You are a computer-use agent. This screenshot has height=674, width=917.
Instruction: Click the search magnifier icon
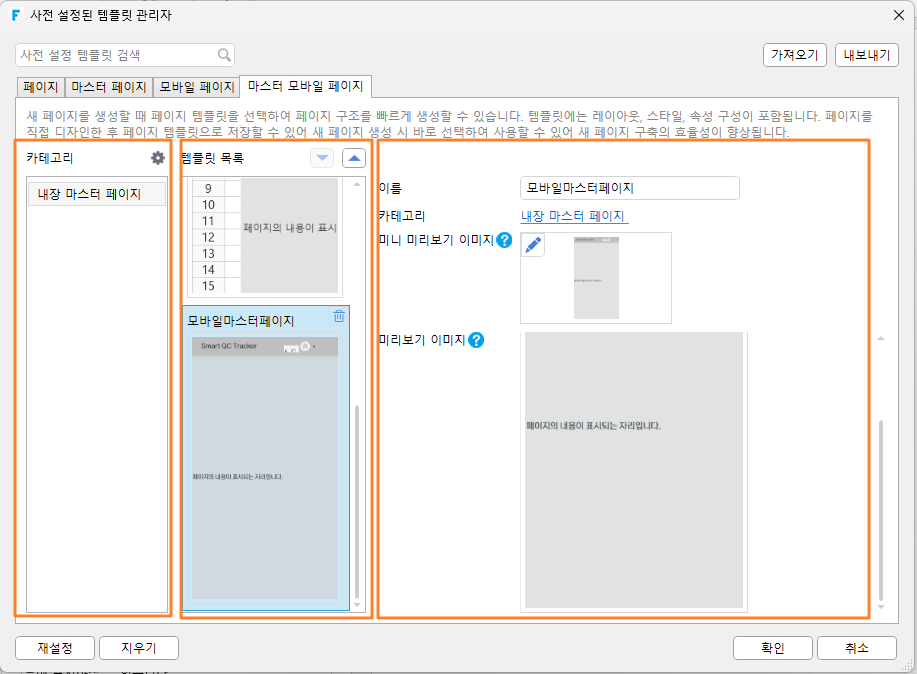pyautogui.click(x=224, y=55)
